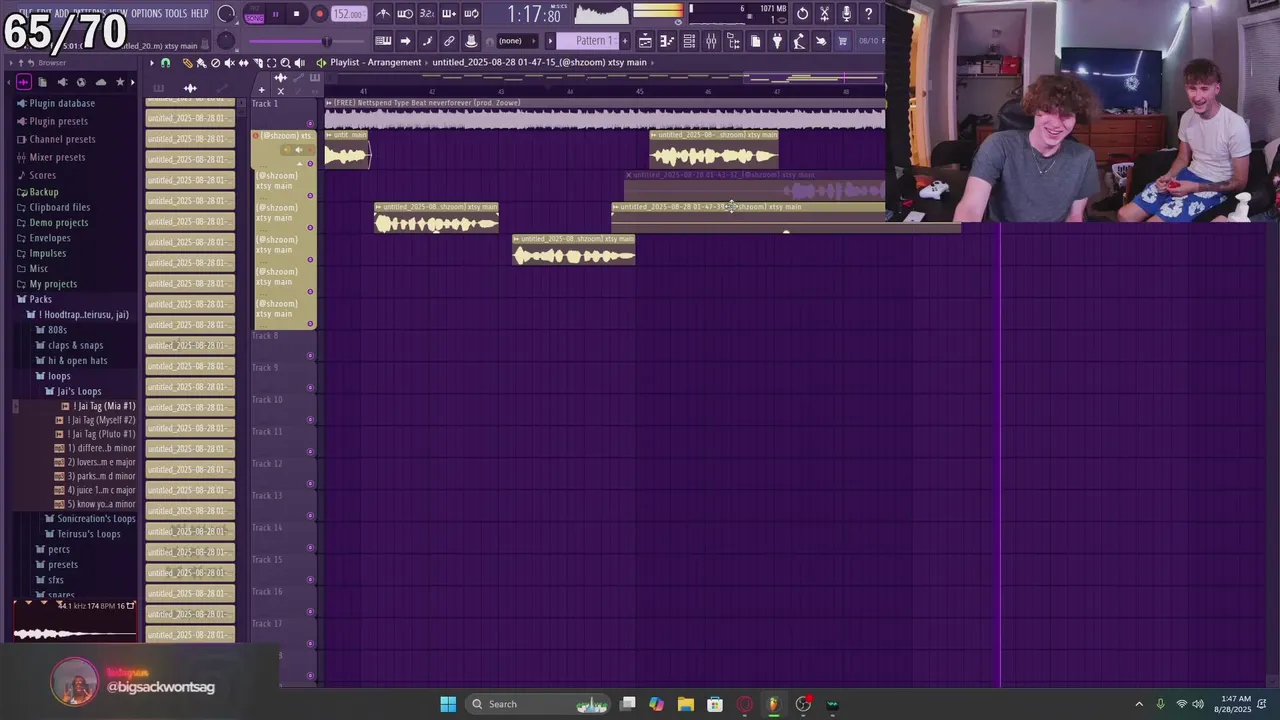Open File Explorer from taskbar
Screen dimensions: 1280x720
(x=685, y=704)
